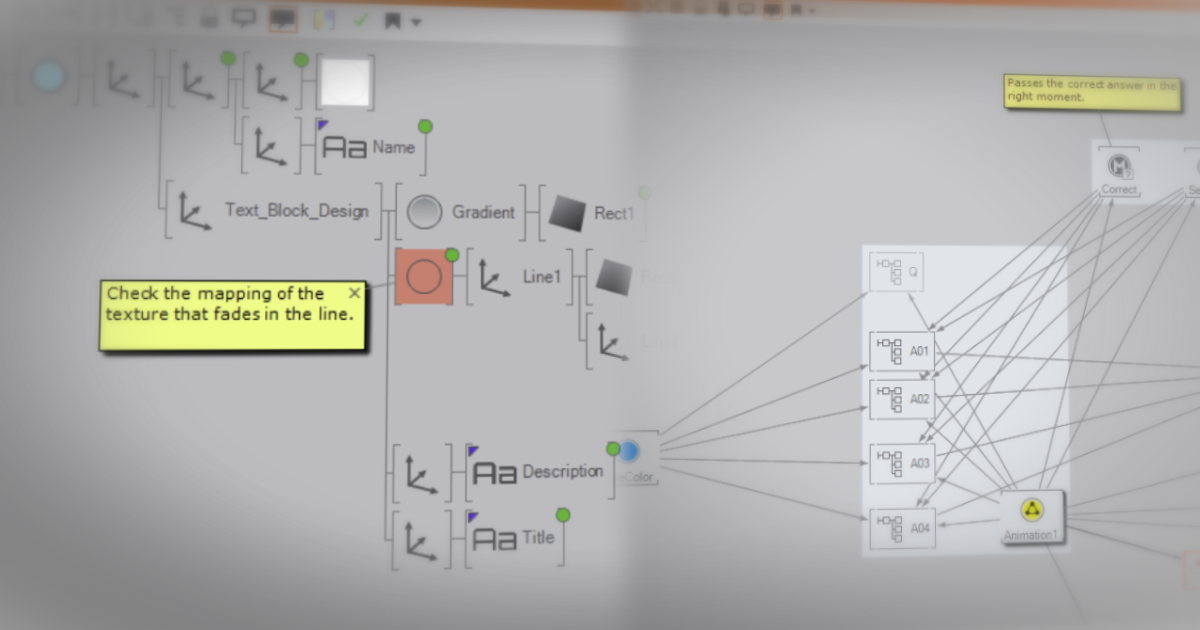Click the speech bubble comment icon
The width and height of the screenshot is (1200, 630).
pos(243,18)
